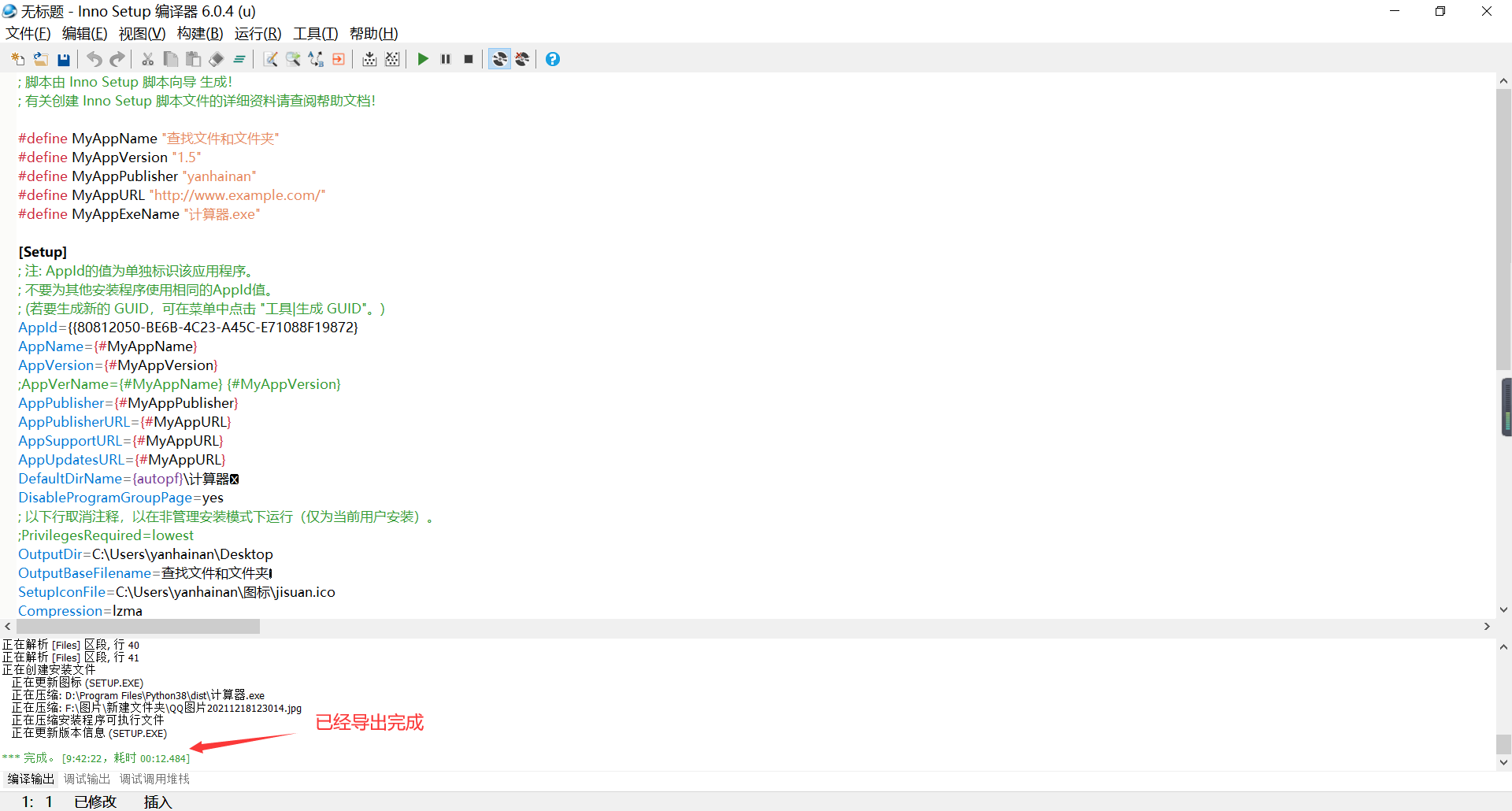Paste clipboard contents
This screenshot has width=1512, height=811.
click(193, 59)
